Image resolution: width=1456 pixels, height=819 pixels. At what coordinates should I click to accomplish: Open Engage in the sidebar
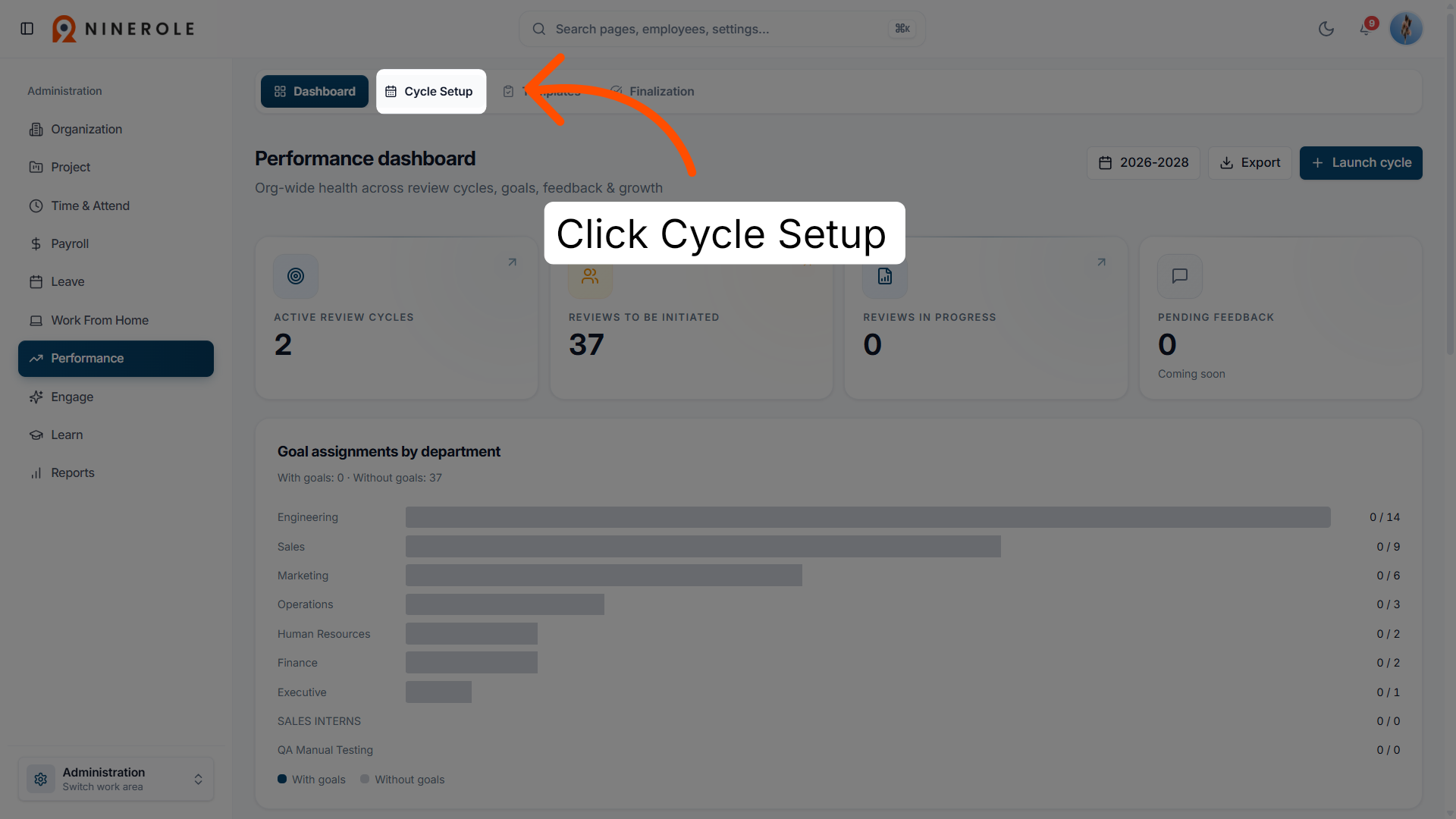pyautogui.click(x=116, y=397)
